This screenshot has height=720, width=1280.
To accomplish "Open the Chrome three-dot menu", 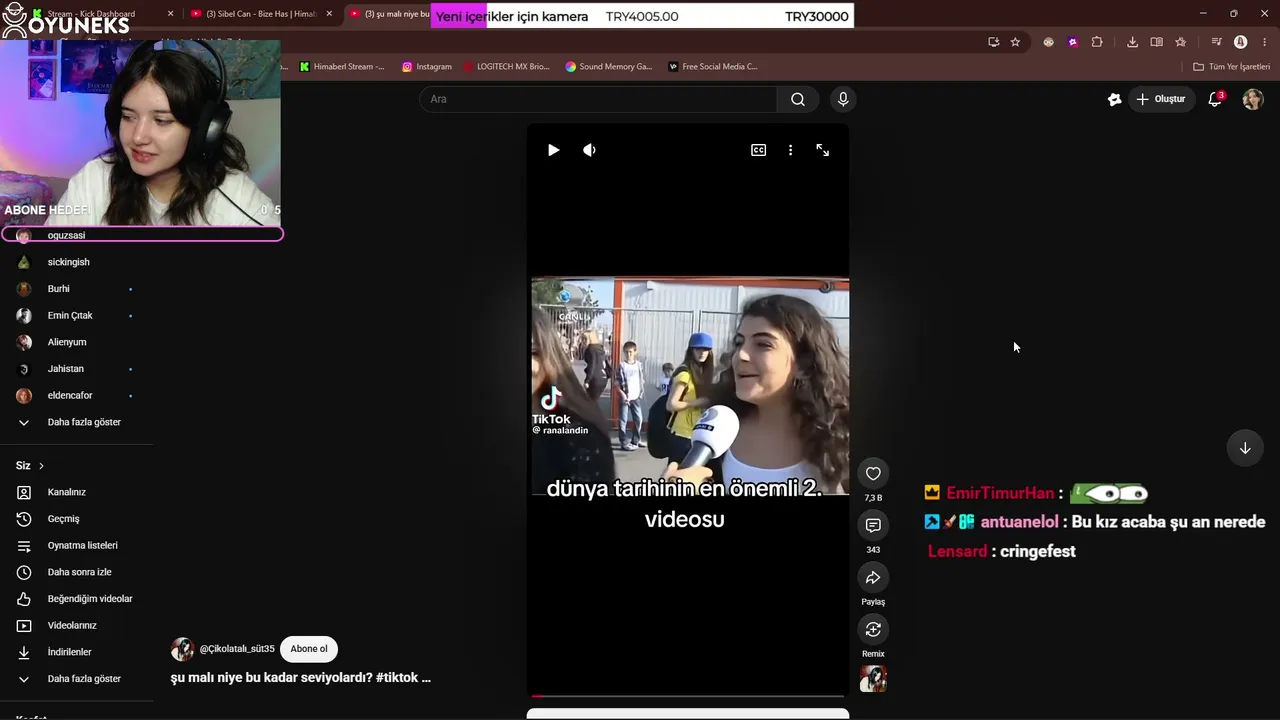I will pyautogui.click(x=1263, y=42).
